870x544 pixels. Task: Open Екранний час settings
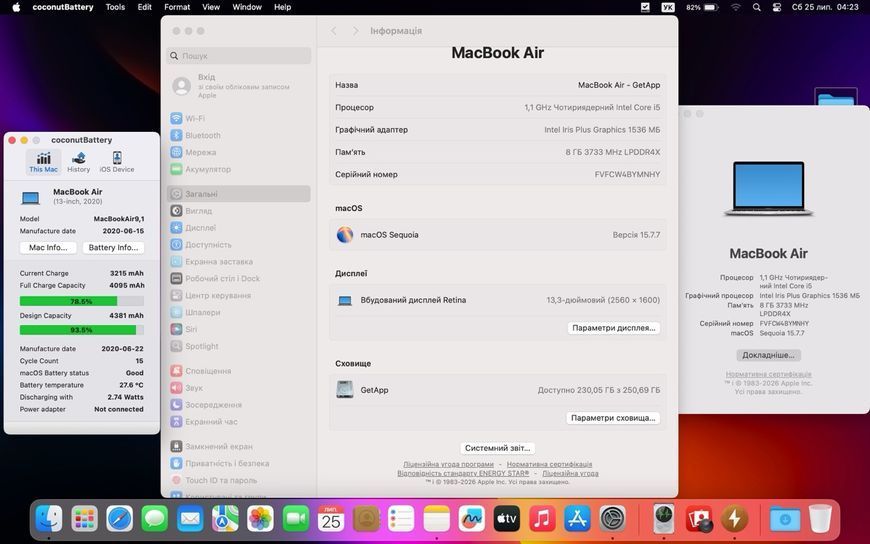click(239, 422)
